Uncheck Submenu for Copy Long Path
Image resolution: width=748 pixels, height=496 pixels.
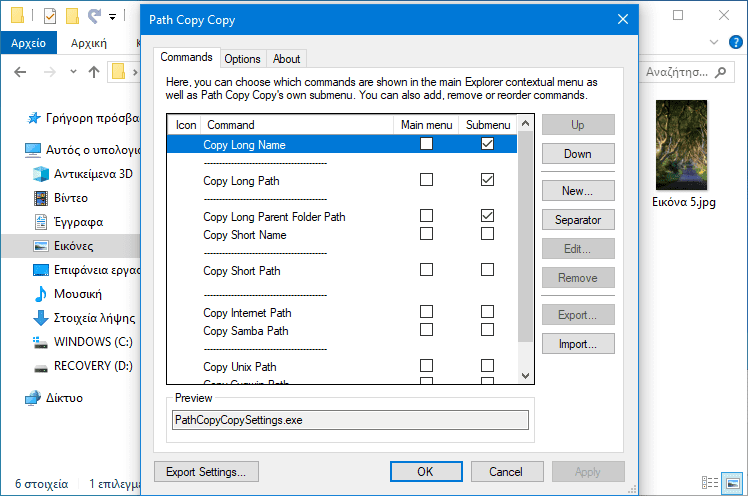pyautogui.click(x=487, y=180)
